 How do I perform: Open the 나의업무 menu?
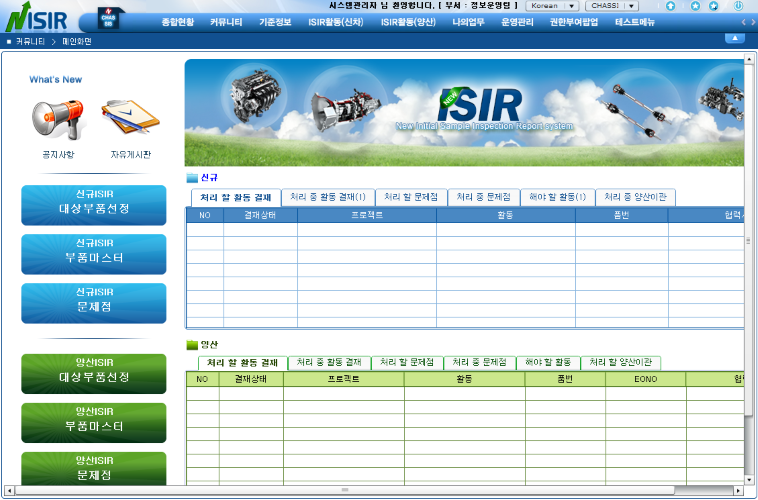point(468,22)
